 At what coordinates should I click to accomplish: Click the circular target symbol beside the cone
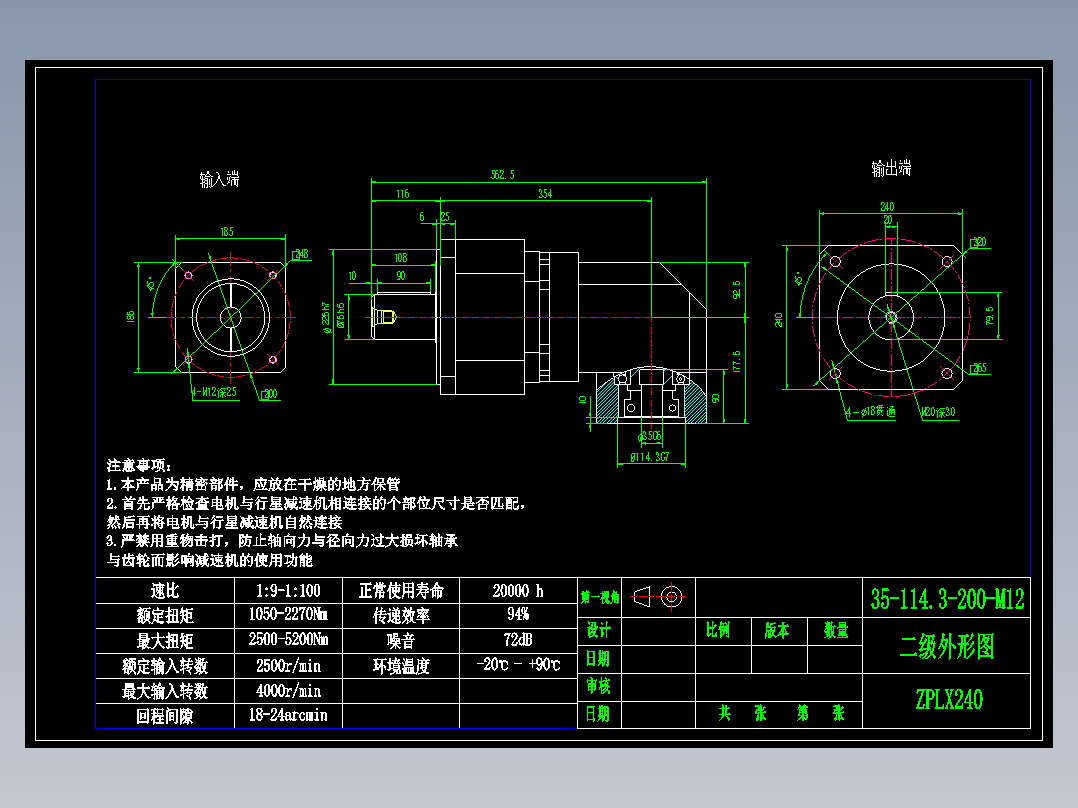(x=671, y=596)
